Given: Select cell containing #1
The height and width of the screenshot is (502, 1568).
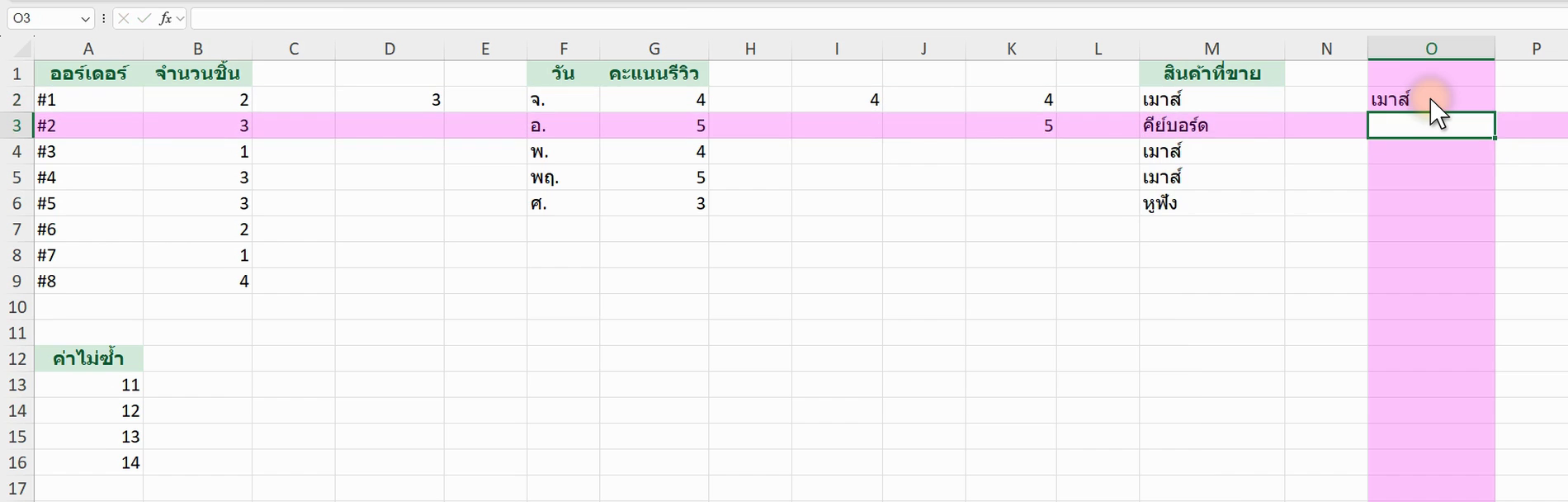Looking at the screenshot, I should pyautogui.click(x=88, y=100).
